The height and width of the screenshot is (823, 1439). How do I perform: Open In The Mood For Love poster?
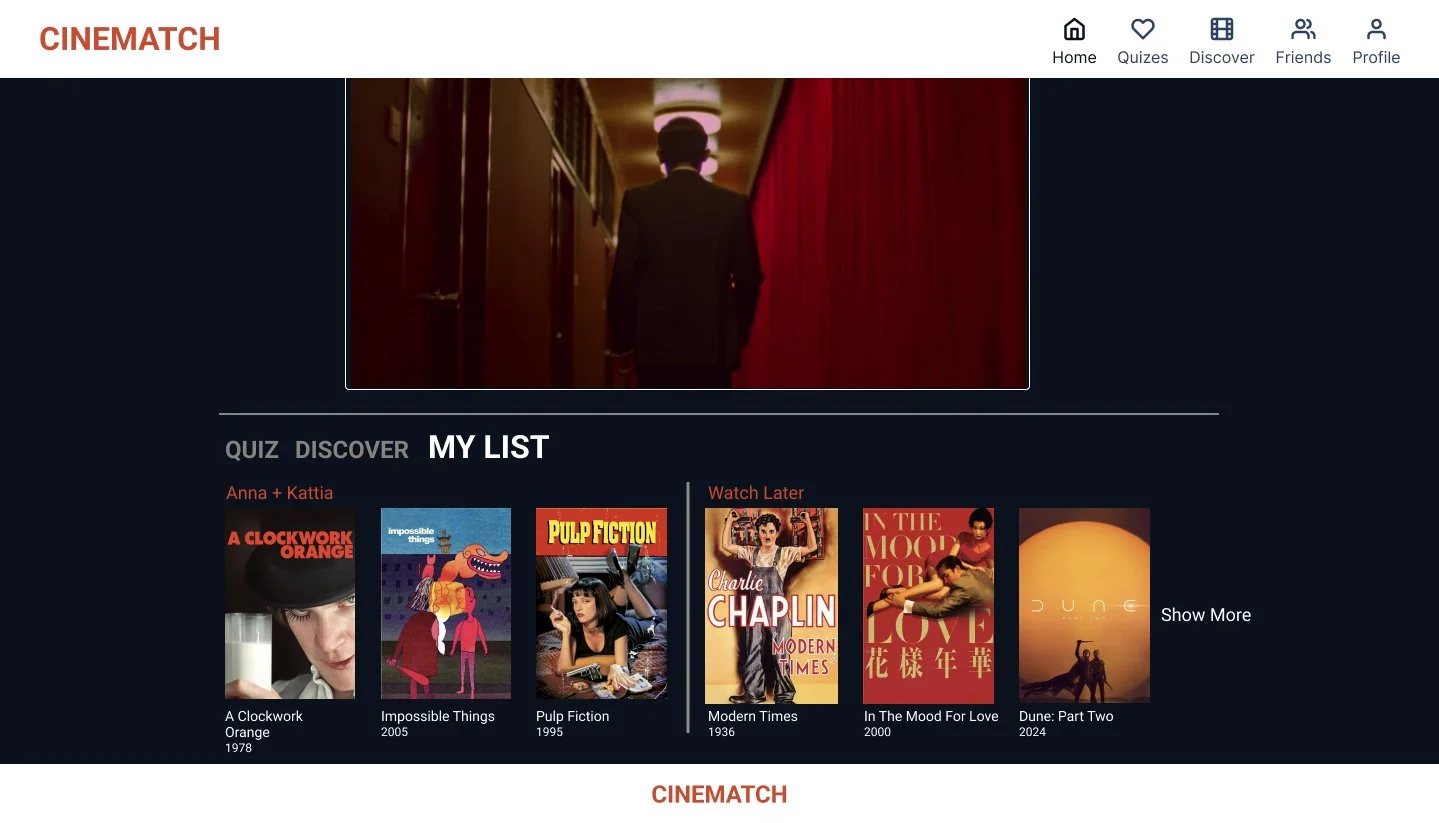[928, 606]
